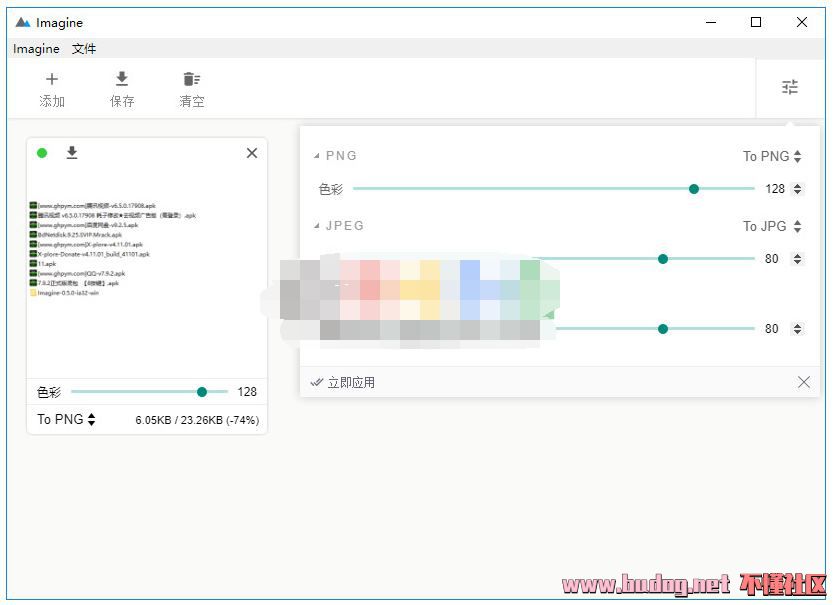The image size is (836, 605).
Task: Click the 保存 (Save) download icon
Action: pos(122,80)
